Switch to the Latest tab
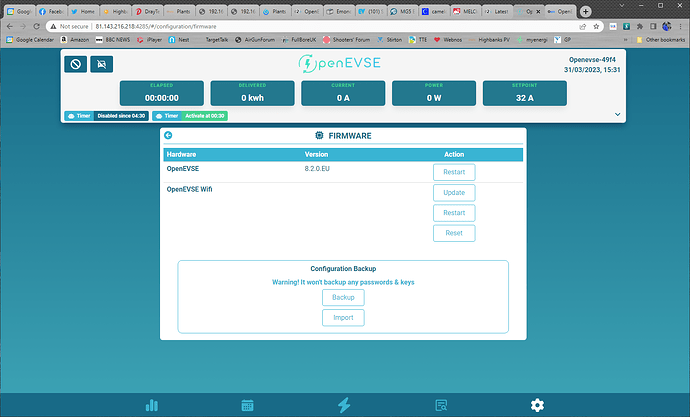Image resolution: width=690 pixels, height=417 pixels. tap(497, 12)
